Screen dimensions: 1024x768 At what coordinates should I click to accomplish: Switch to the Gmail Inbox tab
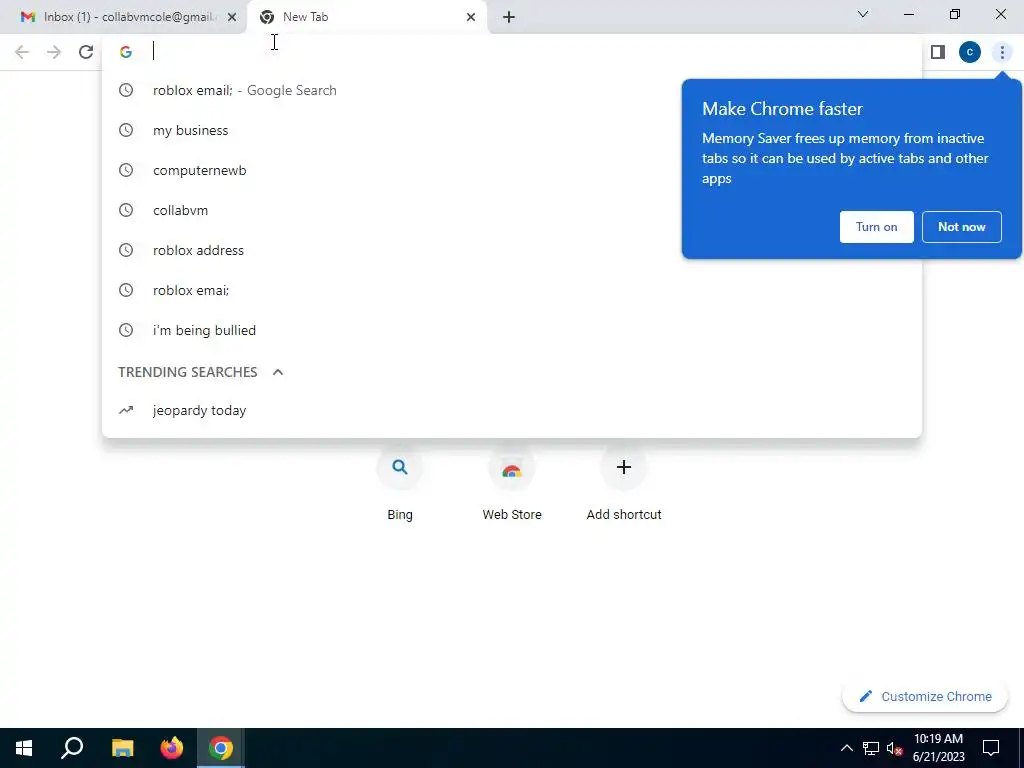[x=123, y=17]
